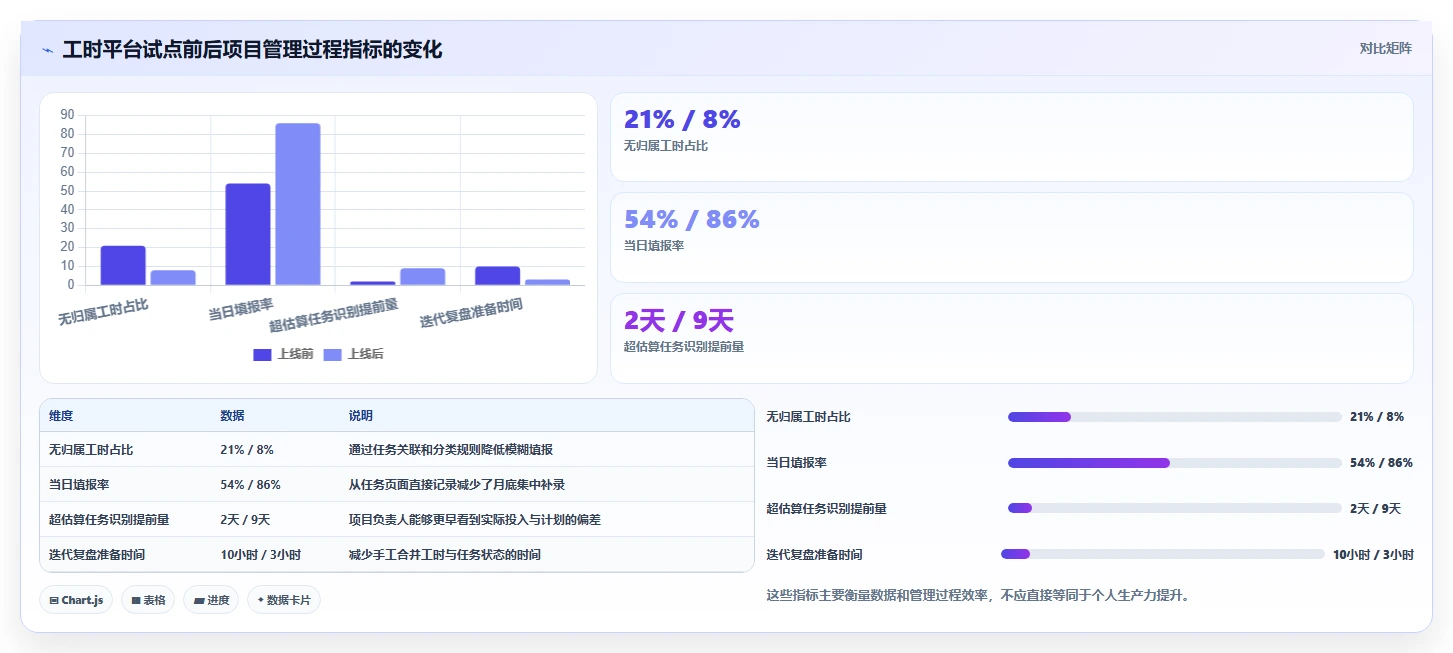Click description 从任务页面直接记录减少了月底集中补录

coord(456,485)
